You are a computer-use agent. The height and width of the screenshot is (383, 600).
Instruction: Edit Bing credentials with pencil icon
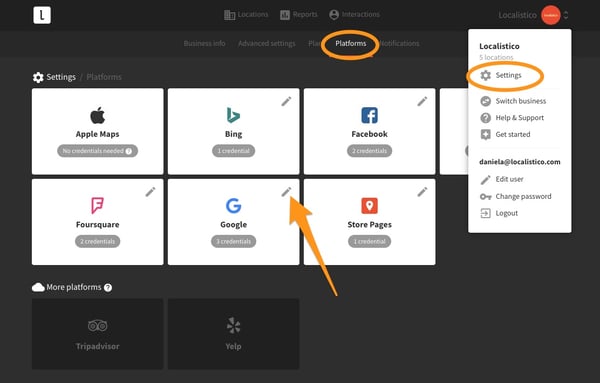pos(286,101)
